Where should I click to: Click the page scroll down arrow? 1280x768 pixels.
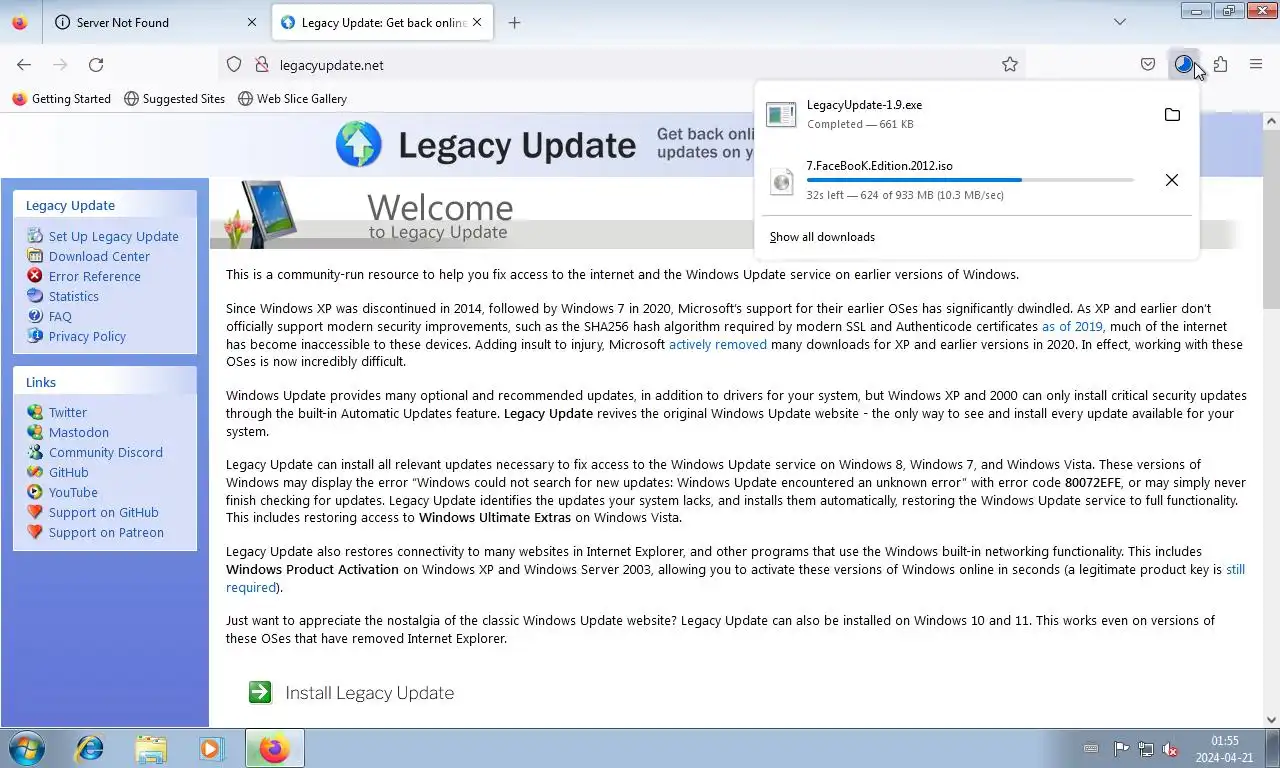coord(1271,719)
